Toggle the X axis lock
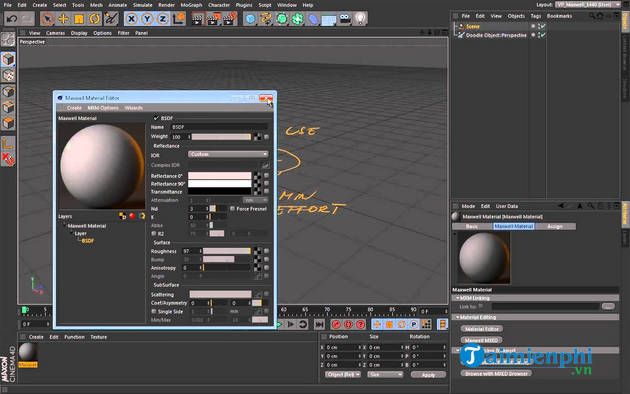This screenshot has width=630, height=394. pyautogui.click(x=131, y=19)
